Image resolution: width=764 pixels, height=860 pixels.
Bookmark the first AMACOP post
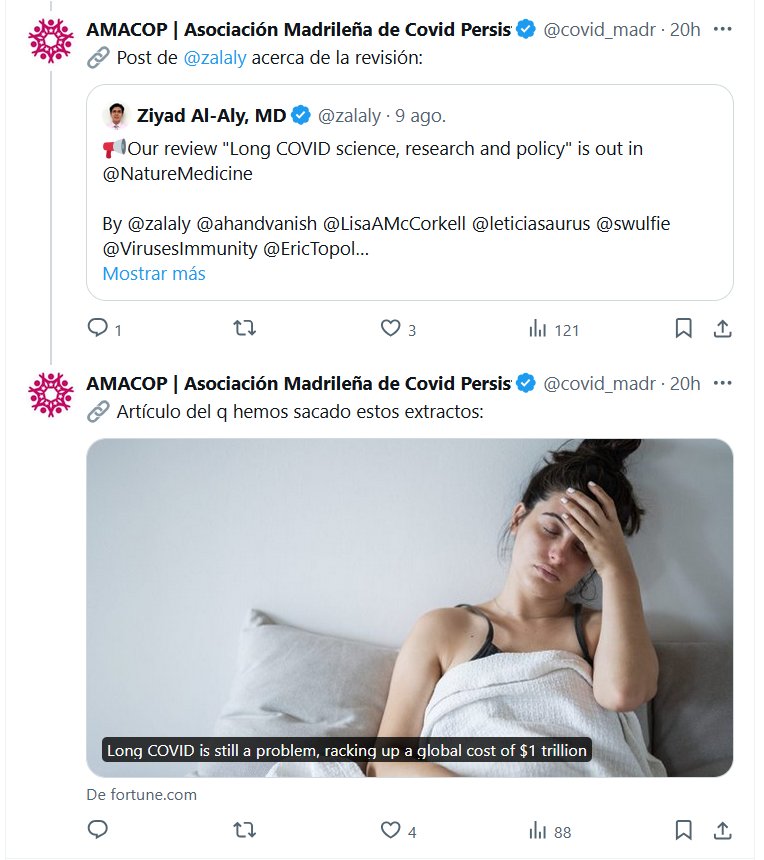tap(684, 328)
